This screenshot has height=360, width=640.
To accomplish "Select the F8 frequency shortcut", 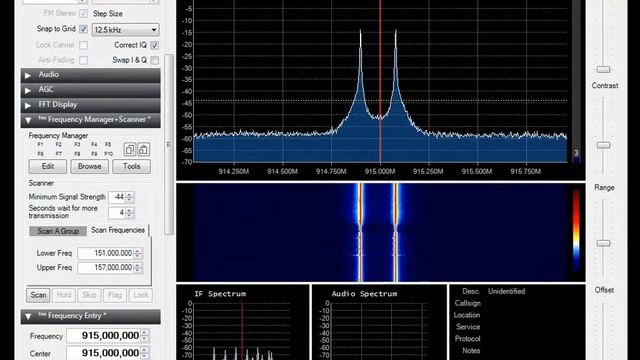I will [x=77, y=154].
